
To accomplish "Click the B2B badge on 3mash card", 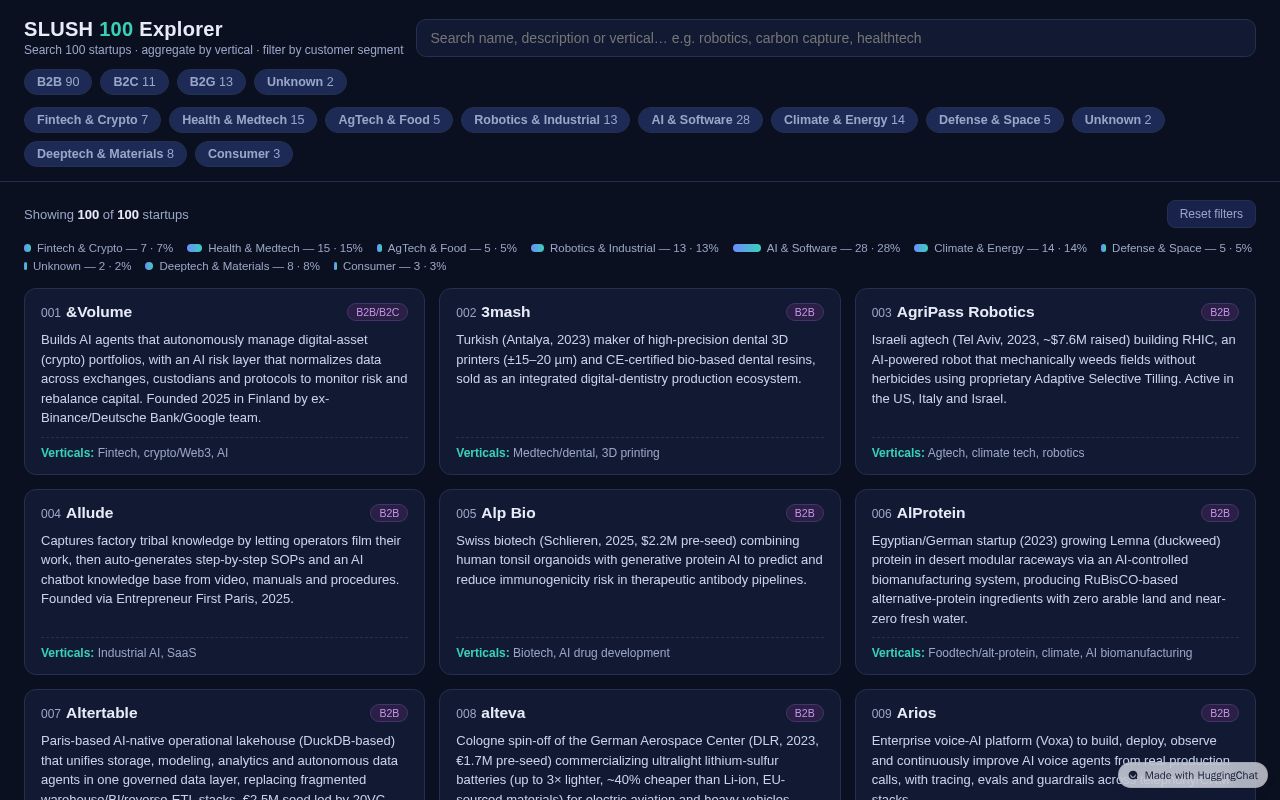I will [x=804, y=312].
